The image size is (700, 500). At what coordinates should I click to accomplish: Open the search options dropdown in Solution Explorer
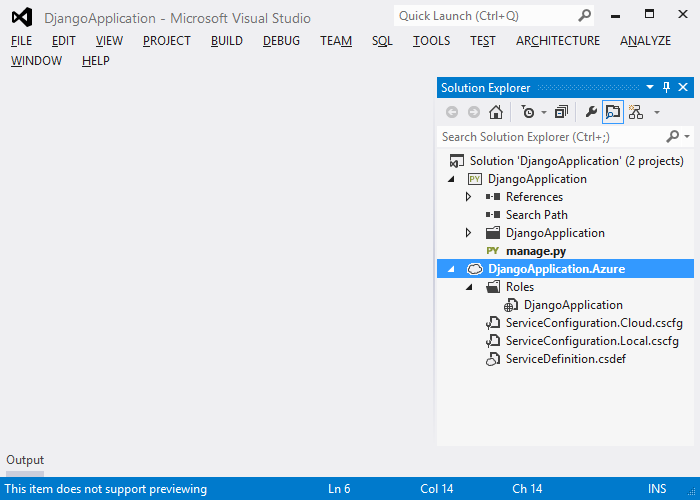coord(687,137)
